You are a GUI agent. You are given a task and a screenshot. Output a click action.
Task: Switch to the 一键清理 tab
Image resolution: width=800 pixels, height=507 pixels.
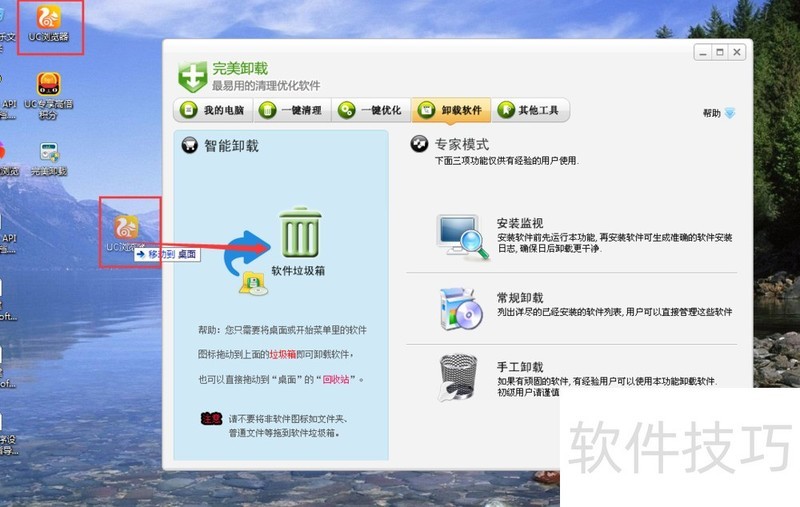point(291,110)
